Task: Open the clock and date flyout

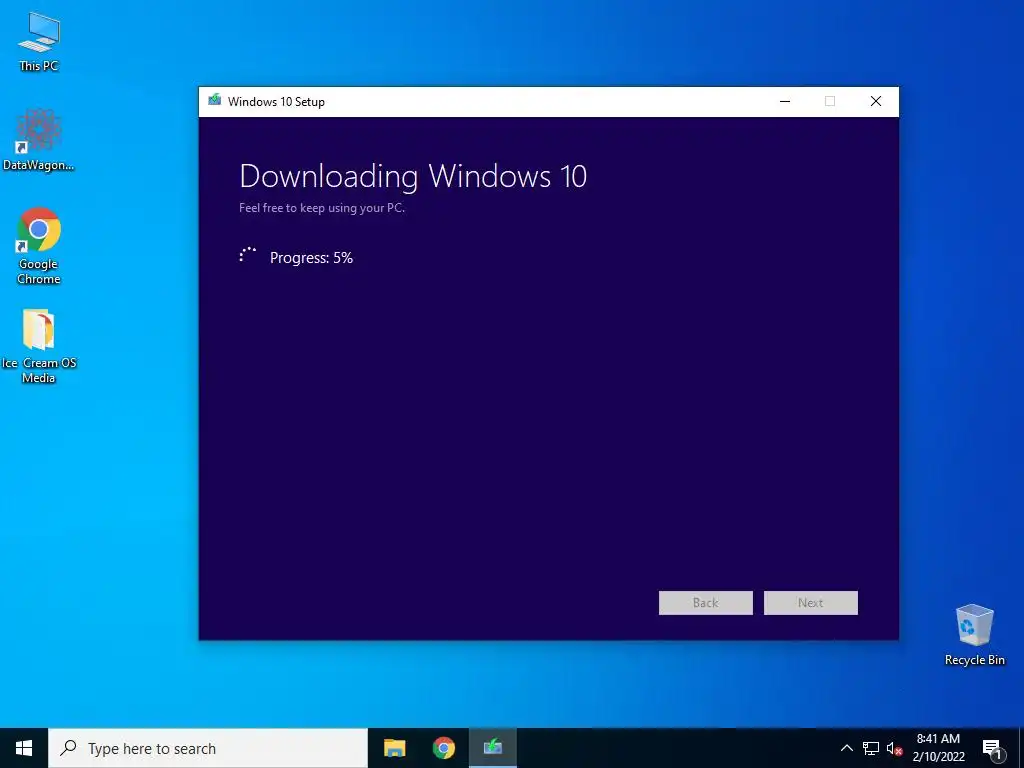Action: [x=938, y=748]
